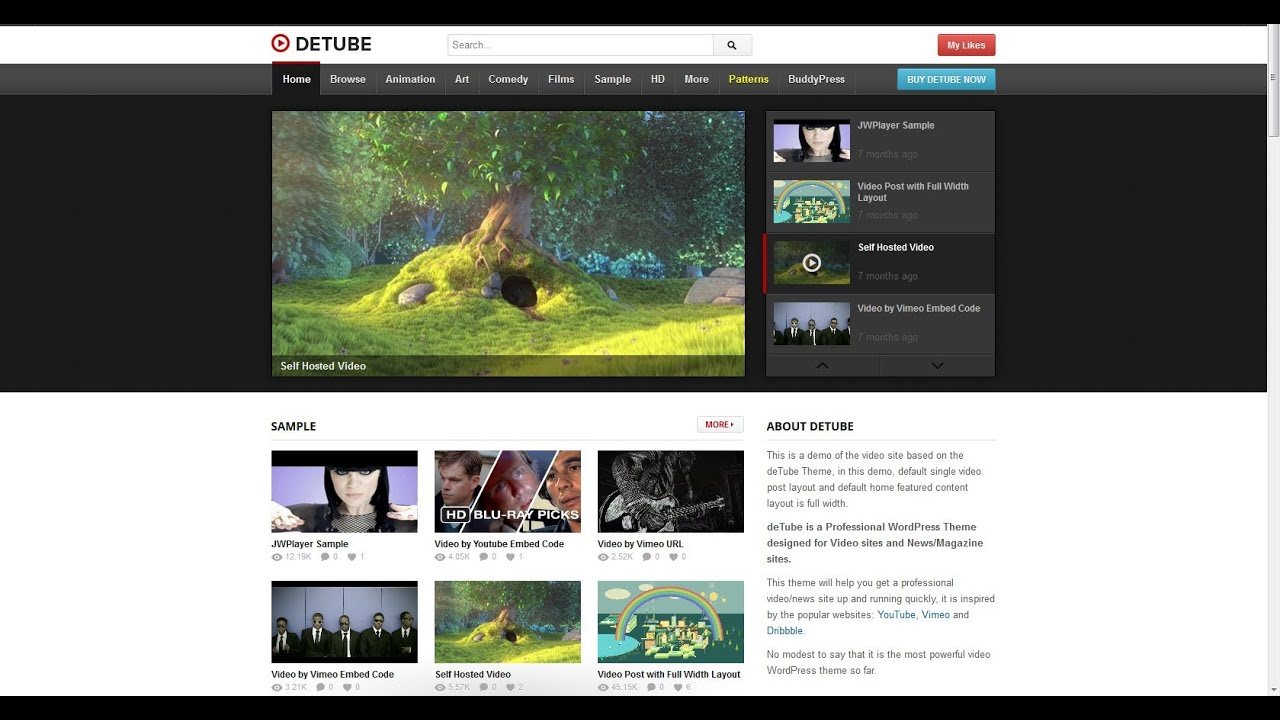Screen dimensions: 1280x720
Task: Select Self Hosted Video in featured list
Action: pyautogui.click(x=880, y=263)
